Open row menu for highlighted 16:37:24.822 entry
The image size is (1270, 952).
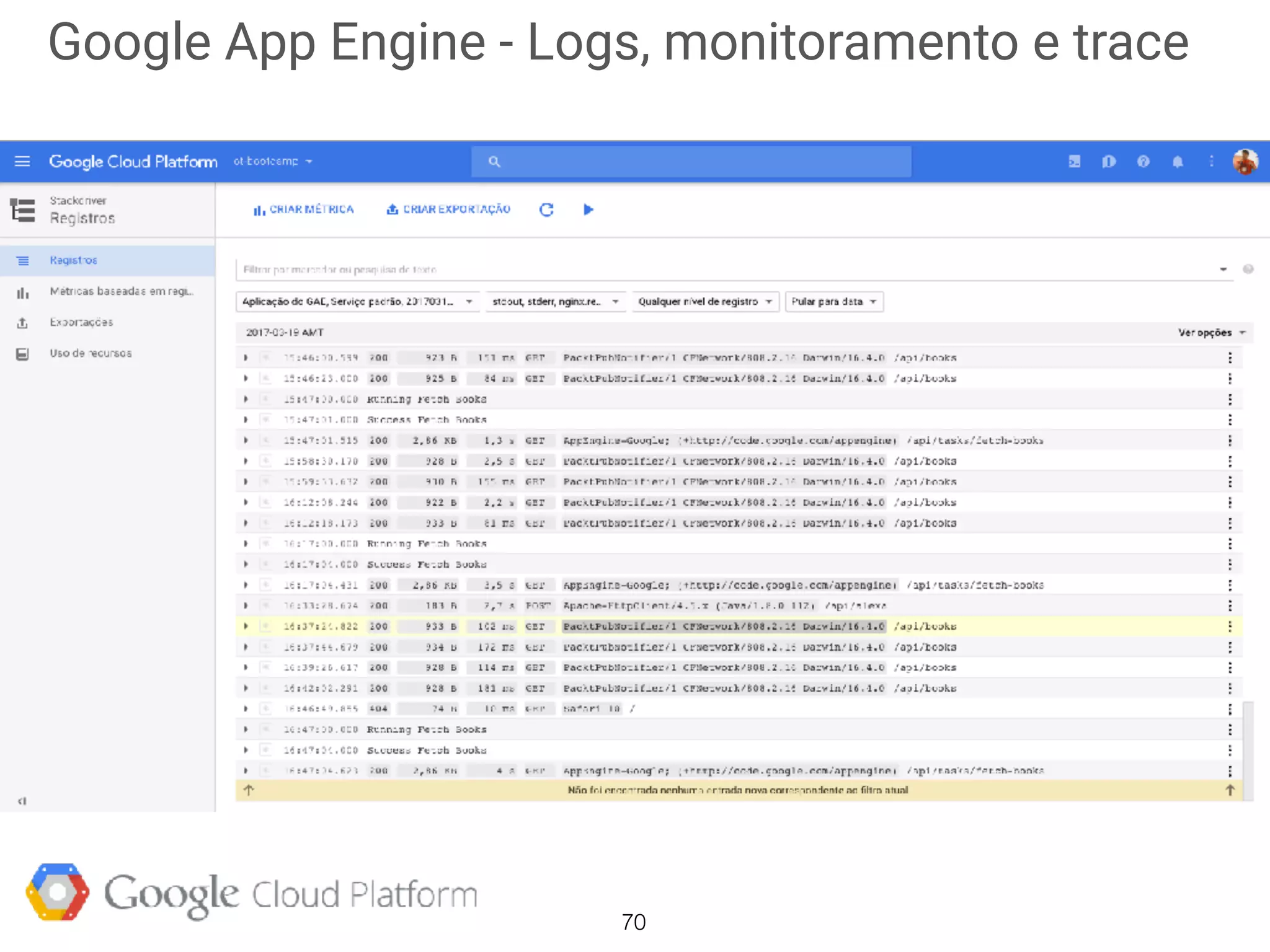pyautogui.click(x=1230, y=627)
